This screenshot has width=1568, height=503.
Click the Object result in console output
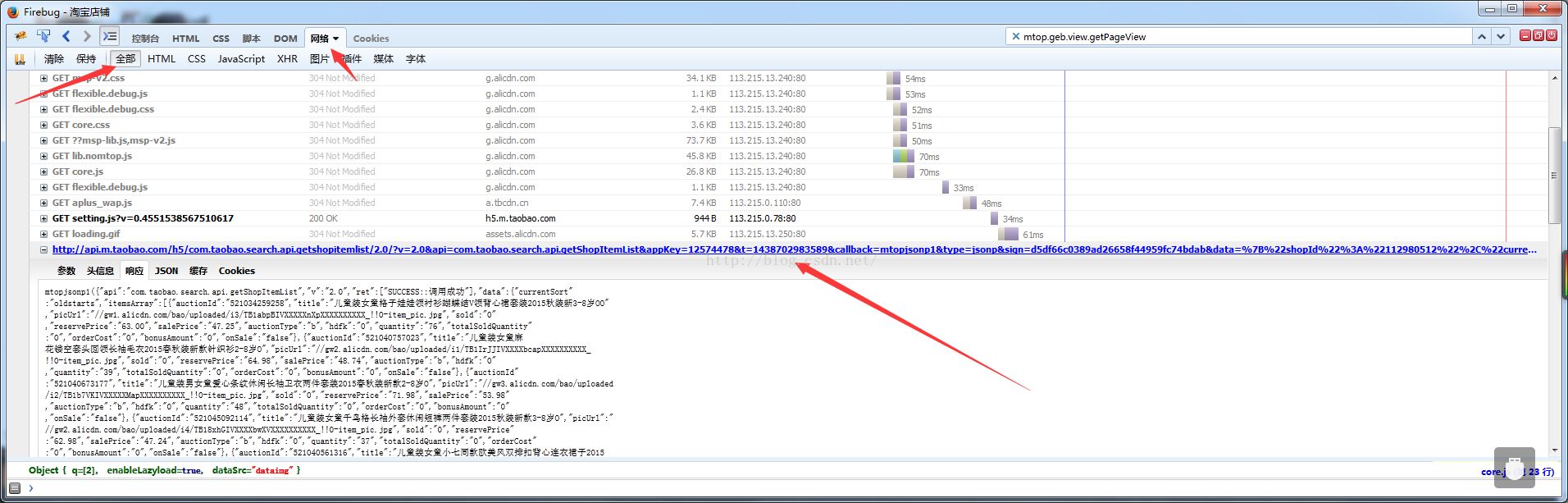point(164,471)
